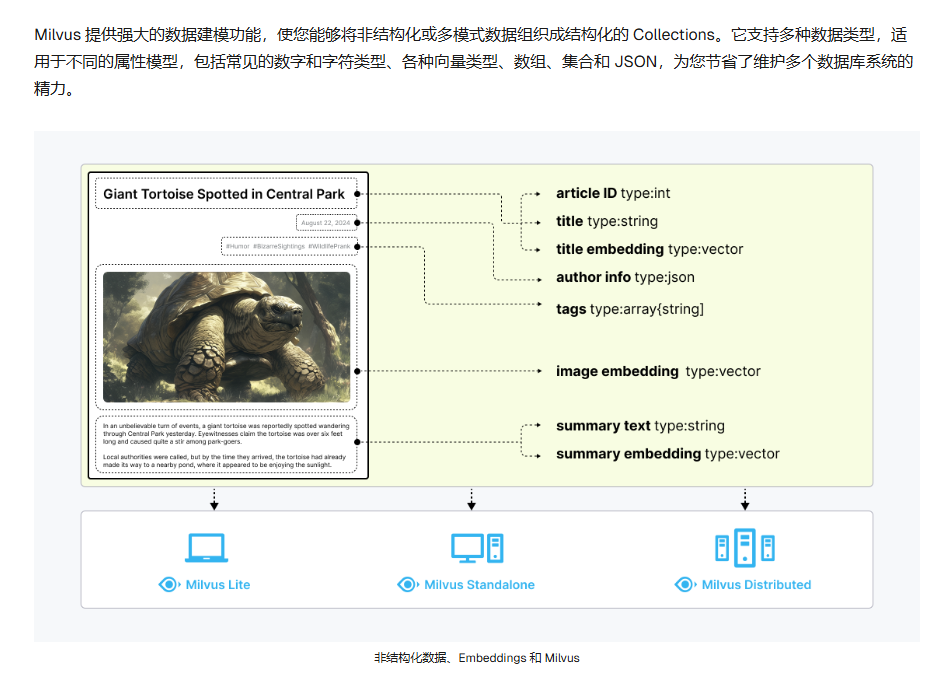Click the August 22, 2024 date box

pos(326,223)
